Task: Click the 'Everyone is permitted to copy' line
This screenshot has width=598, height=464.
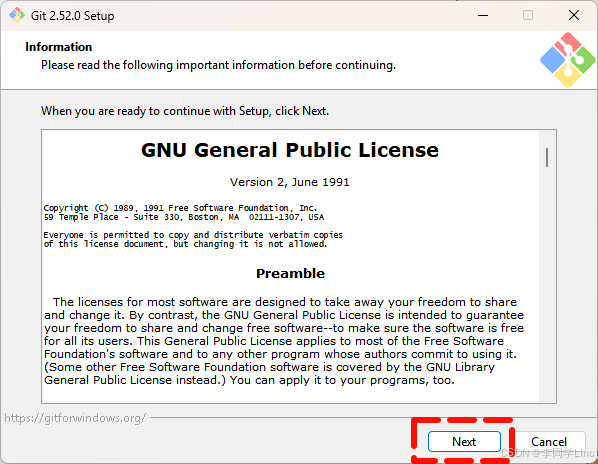Action: pos(193,235)
